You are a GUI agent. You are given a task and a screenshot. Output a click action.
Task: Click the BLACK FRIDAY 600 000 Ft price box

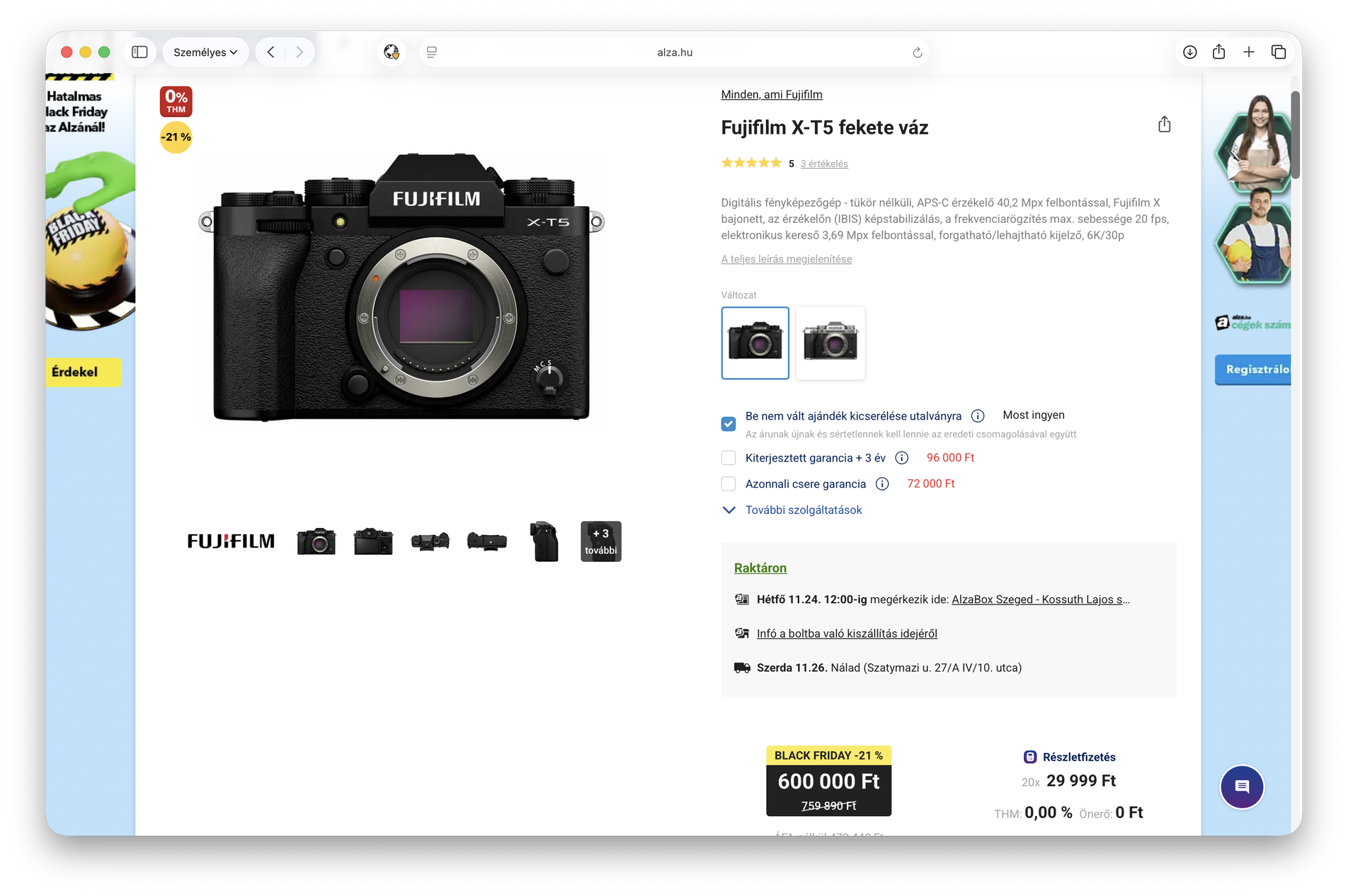click(x=828, y=781)
